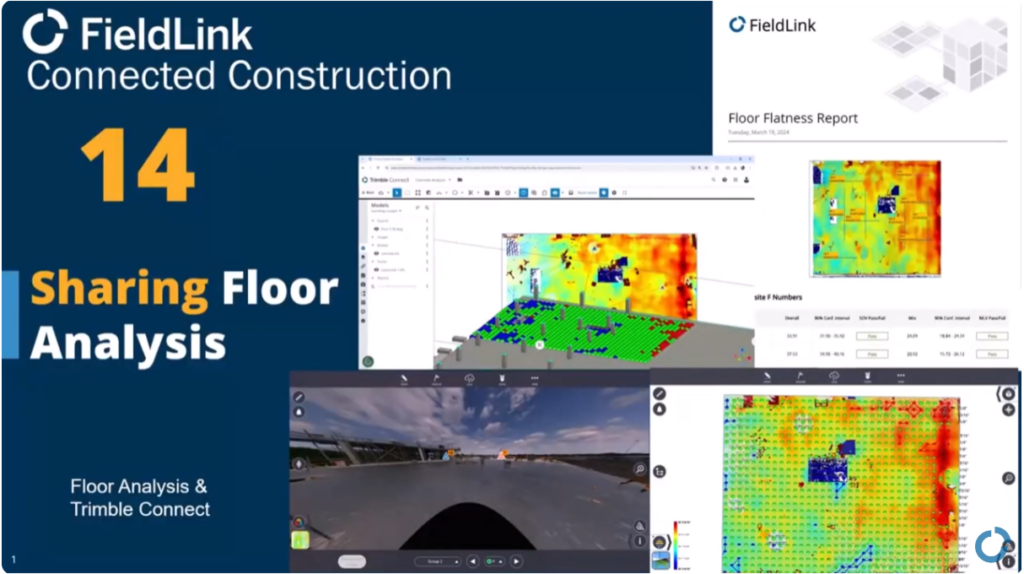Open a new browser tab with plus
Image resolution: width=1024 pixels, height=574 pixels.
[468, 159]
